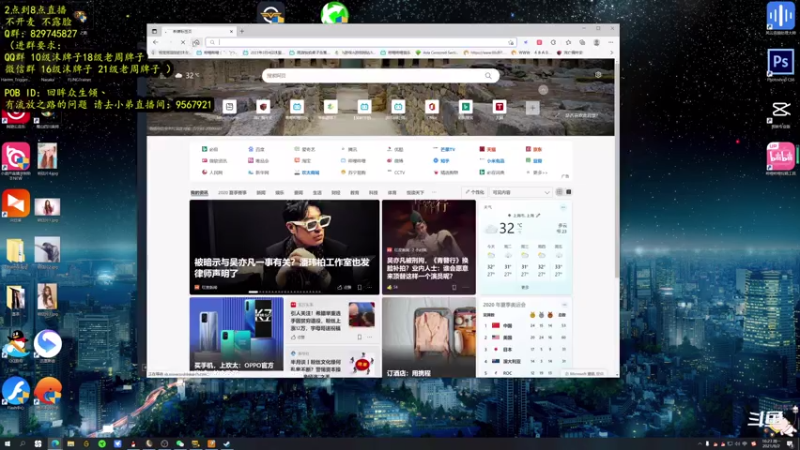Open a new browser tab with plus button
The height and width of the screenshot is (450, 800).
tap(242, 31)
